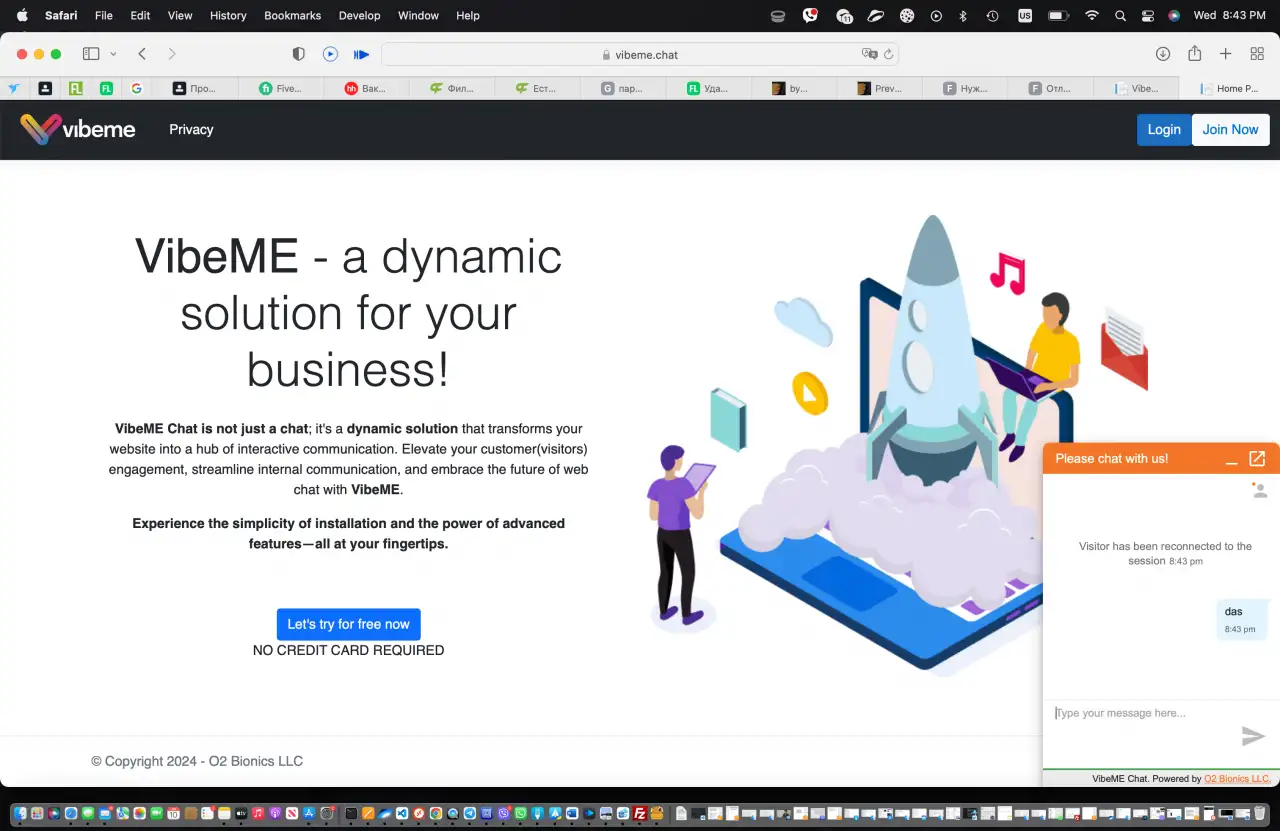Open the Bookmarks menu
This screenshot has width=1280, height=831.
pyautogui.click(x=292, y=16)
